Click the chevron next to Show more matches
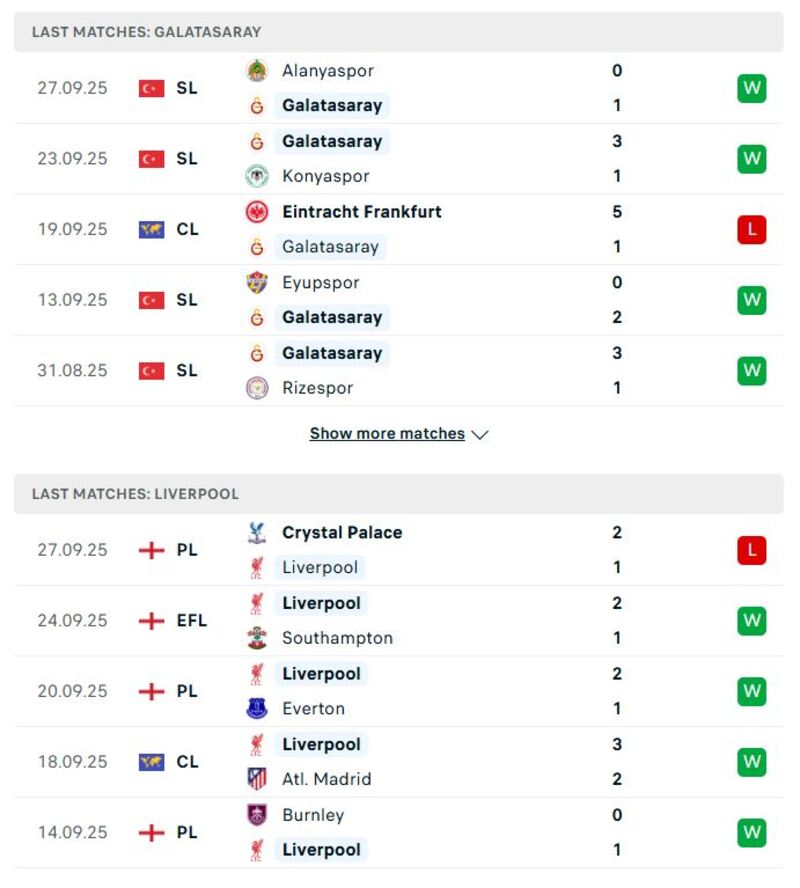800x888 pixels. coord(480,435)
